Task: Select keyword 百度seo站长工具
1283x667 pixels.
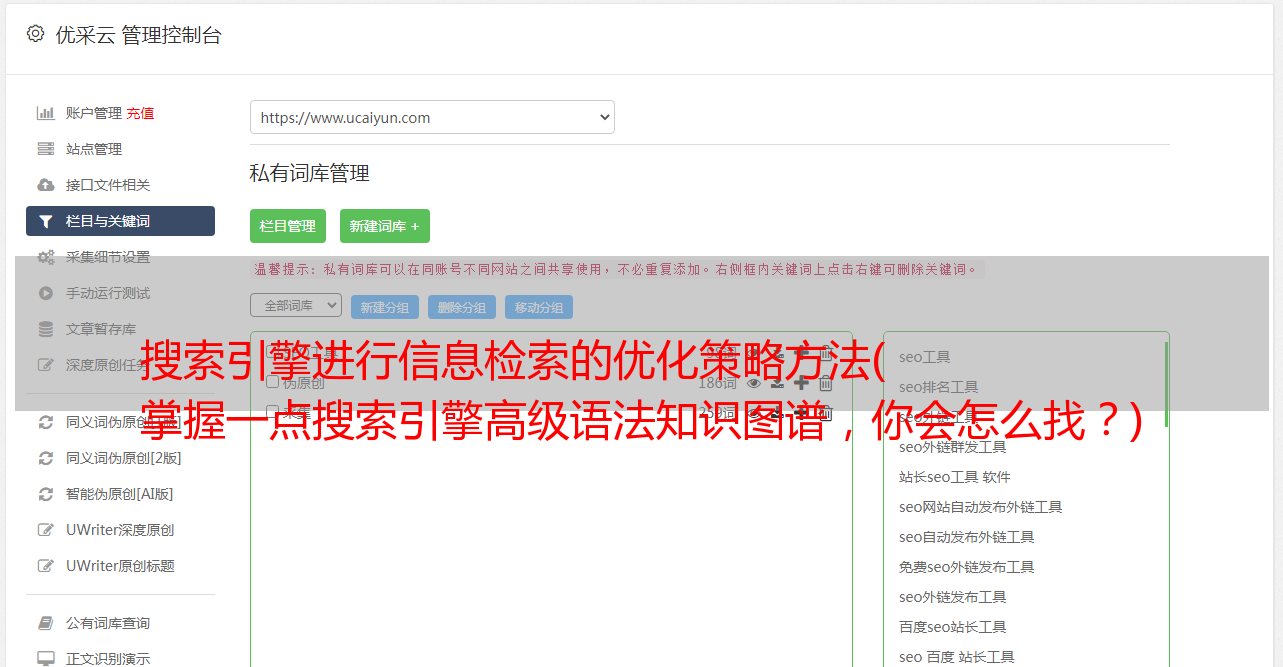Action: click(x=953, y=627)
